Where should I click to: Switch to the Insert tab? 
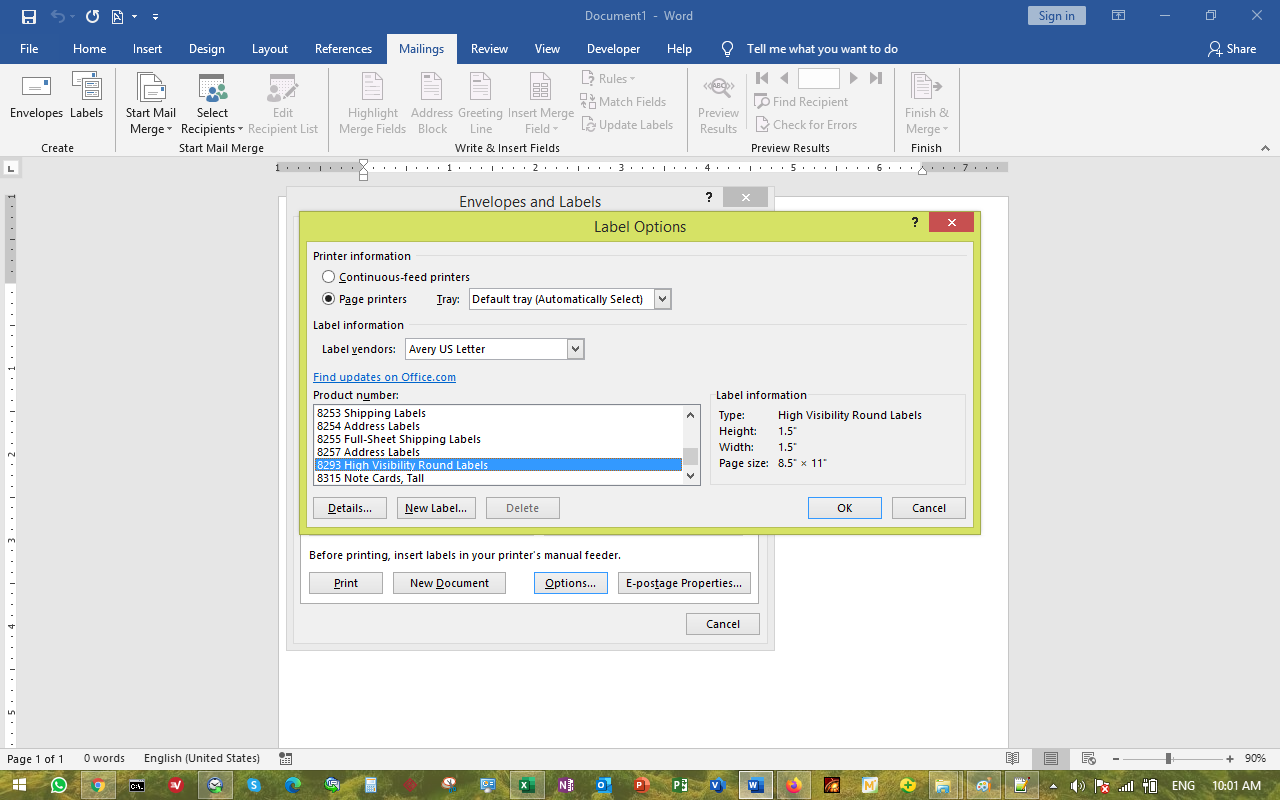pos(147,48)
